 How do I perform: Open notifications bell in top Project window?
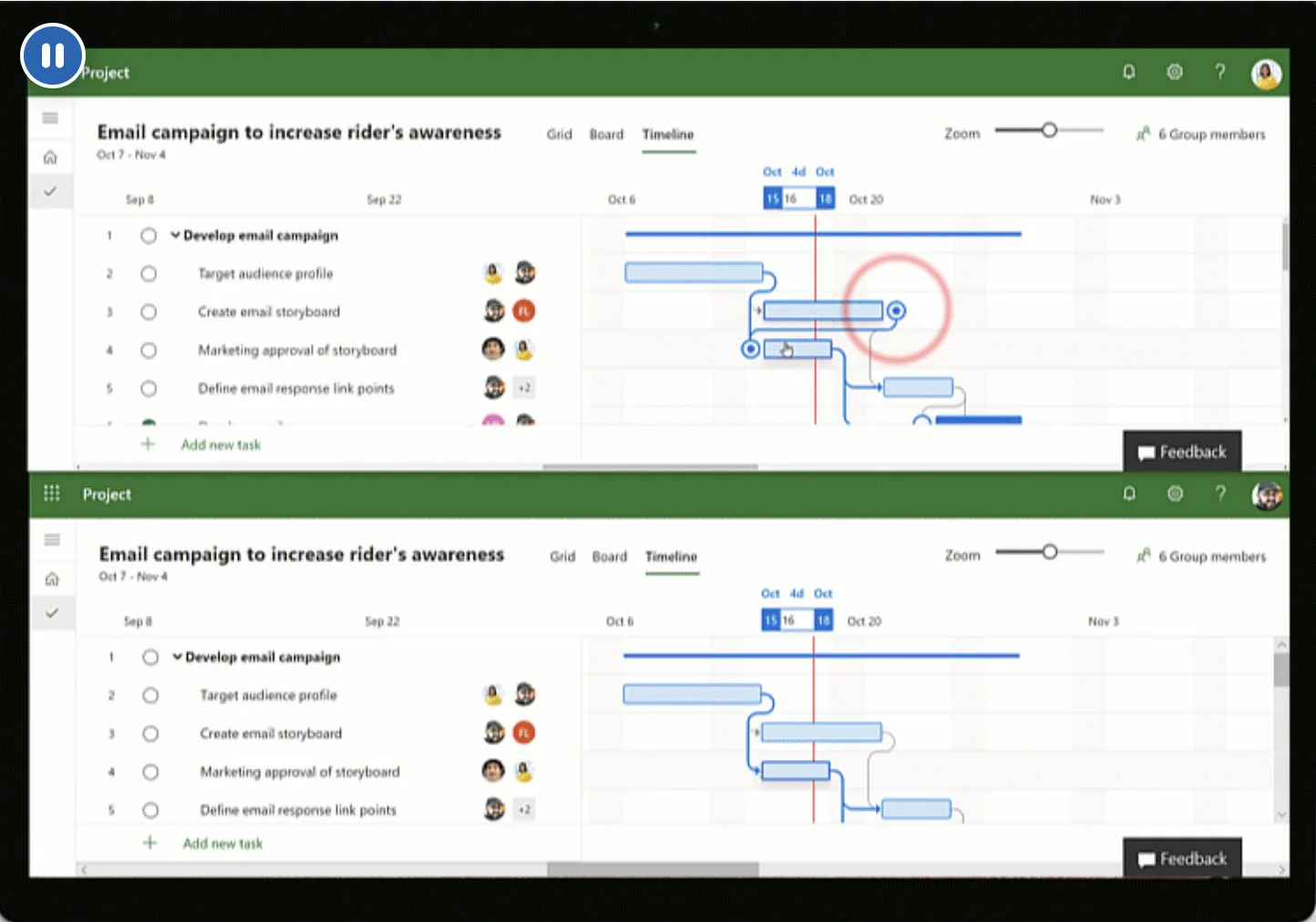pos(1128,72)
